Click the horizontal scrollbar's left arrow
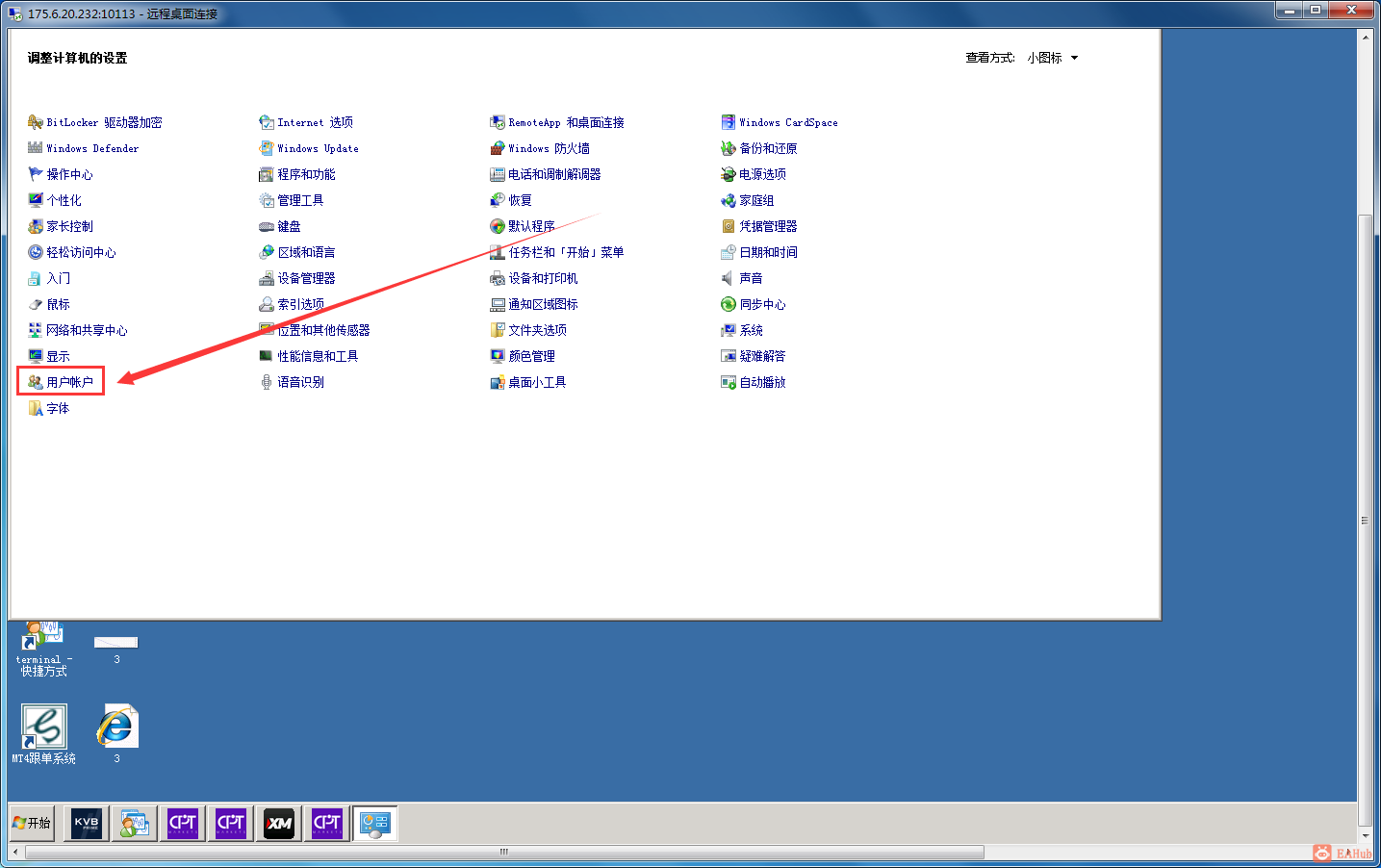The image size is (1381, 868). click(15, 853)
